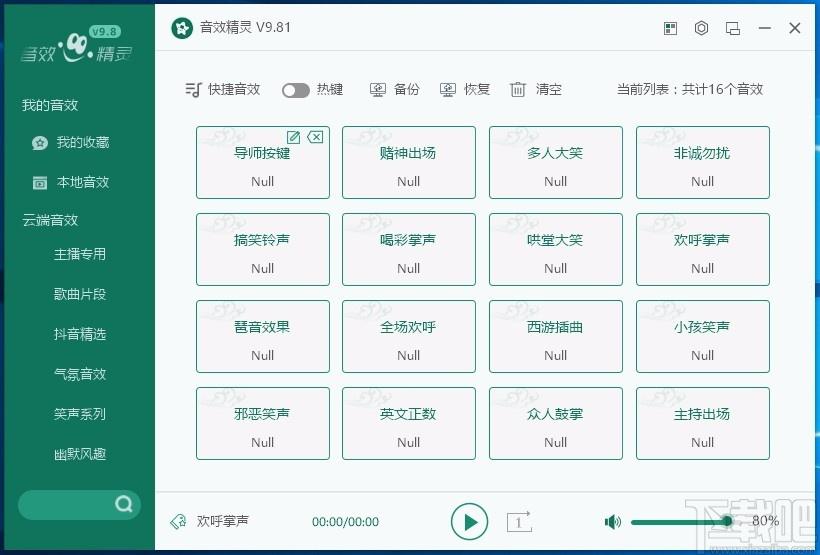Play the 西游插曲 sound card
The height and width of the screenshot is (555, 820).
point(556,336)
